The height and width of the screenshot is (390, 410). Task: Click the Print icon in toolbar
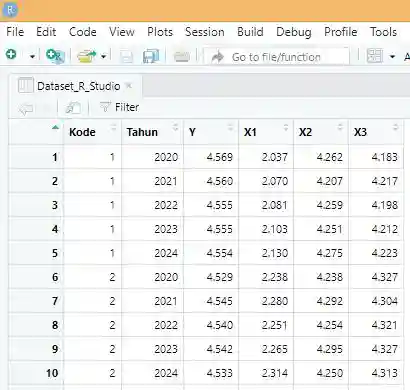coord(182,56)
